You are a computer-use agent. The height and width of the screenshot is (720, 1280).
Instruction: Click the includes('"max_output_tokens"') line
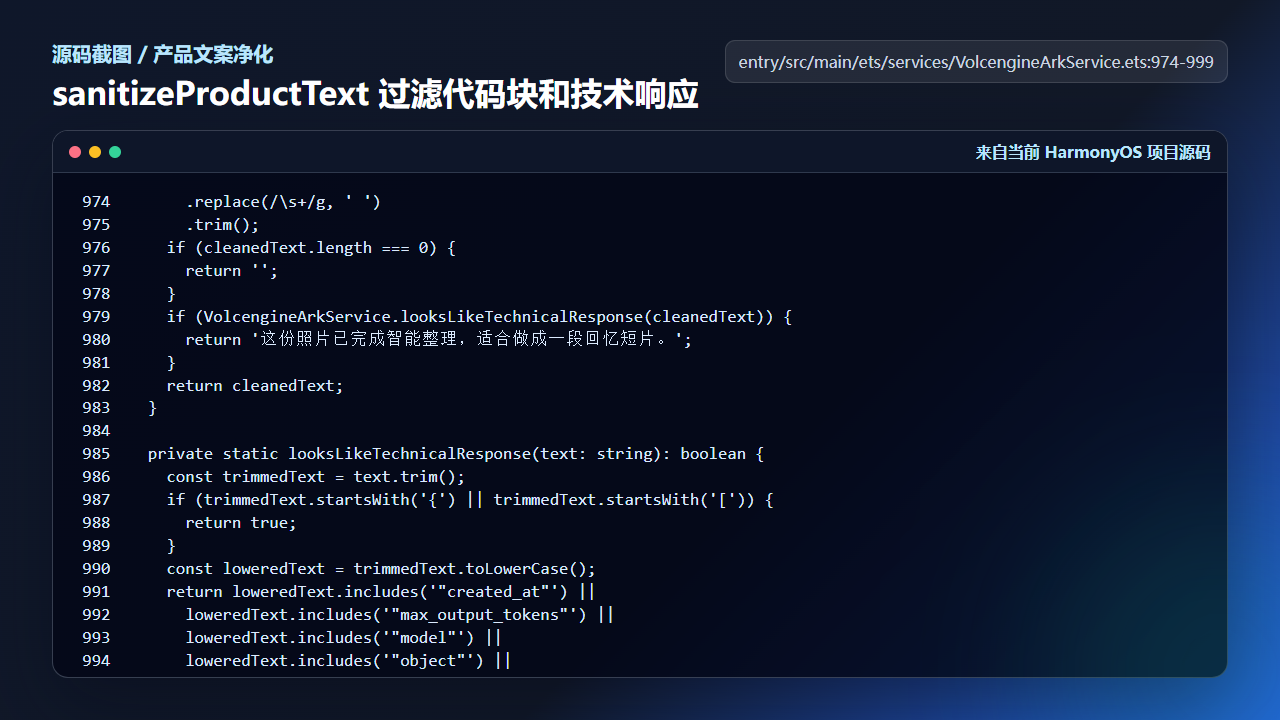click(400, 615)
